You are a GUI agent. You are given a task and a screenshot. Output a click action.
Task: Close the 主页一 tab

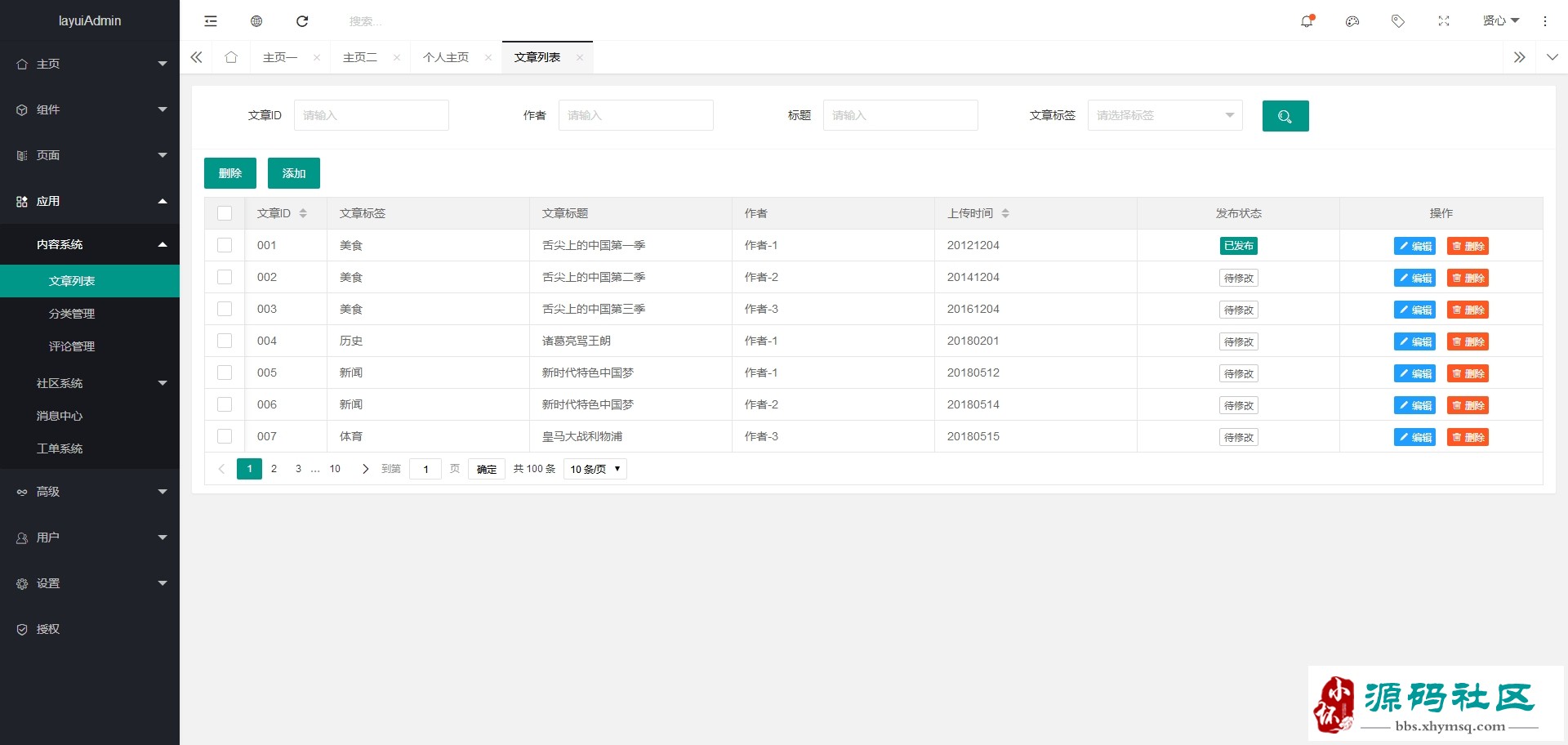click(317, 57)
